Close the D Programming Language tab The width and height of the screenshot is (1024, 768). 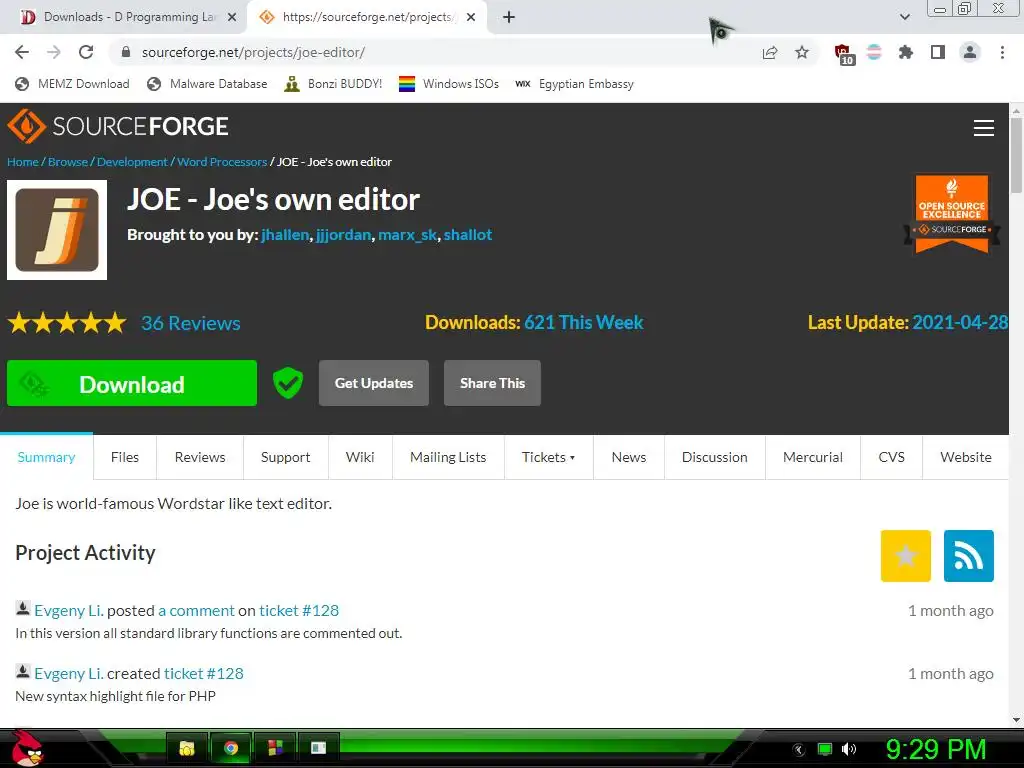click(232, 18)
